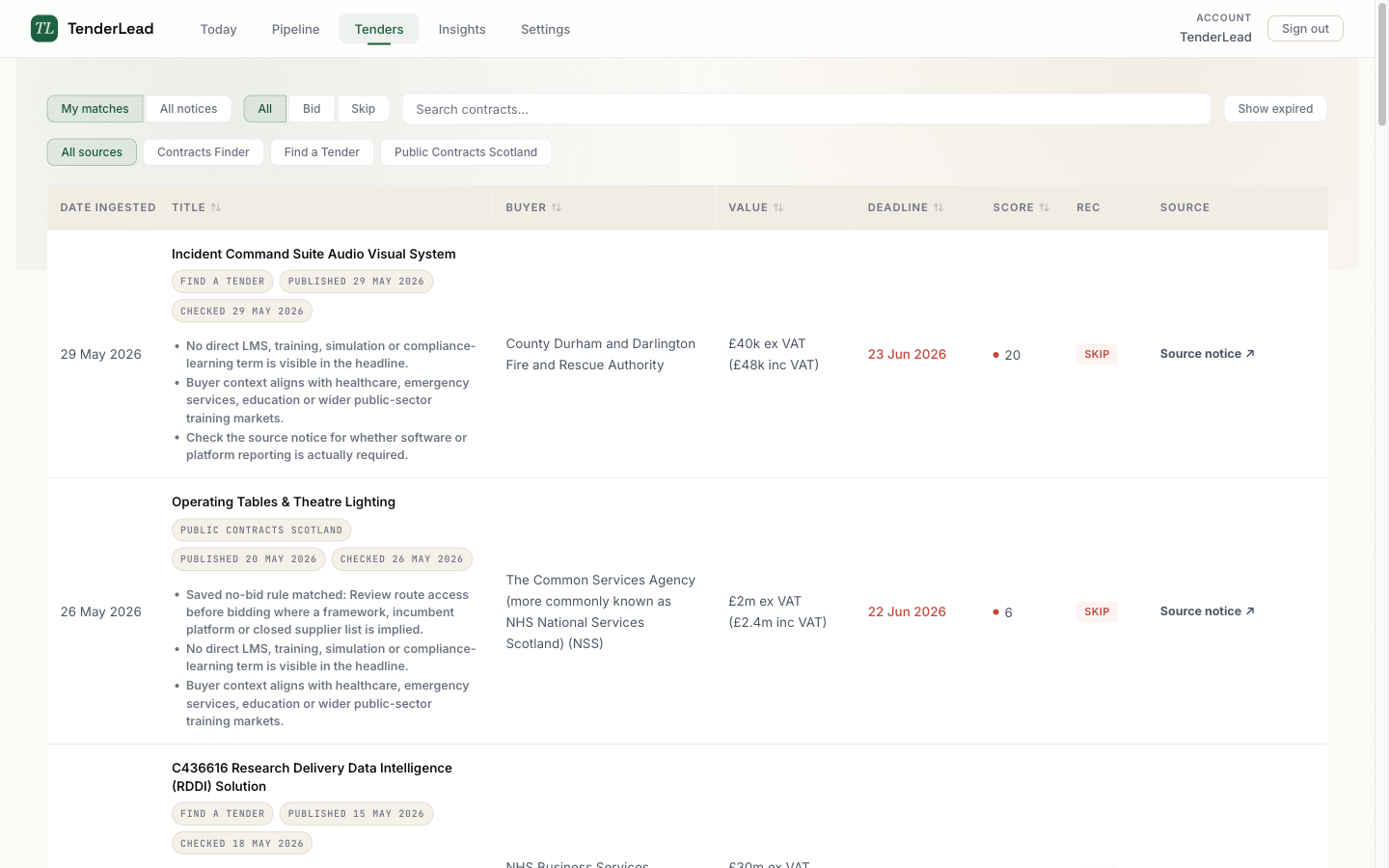Click deadline 23 Jun 2026
This screenshot has height=868, width=1389.
907,354
